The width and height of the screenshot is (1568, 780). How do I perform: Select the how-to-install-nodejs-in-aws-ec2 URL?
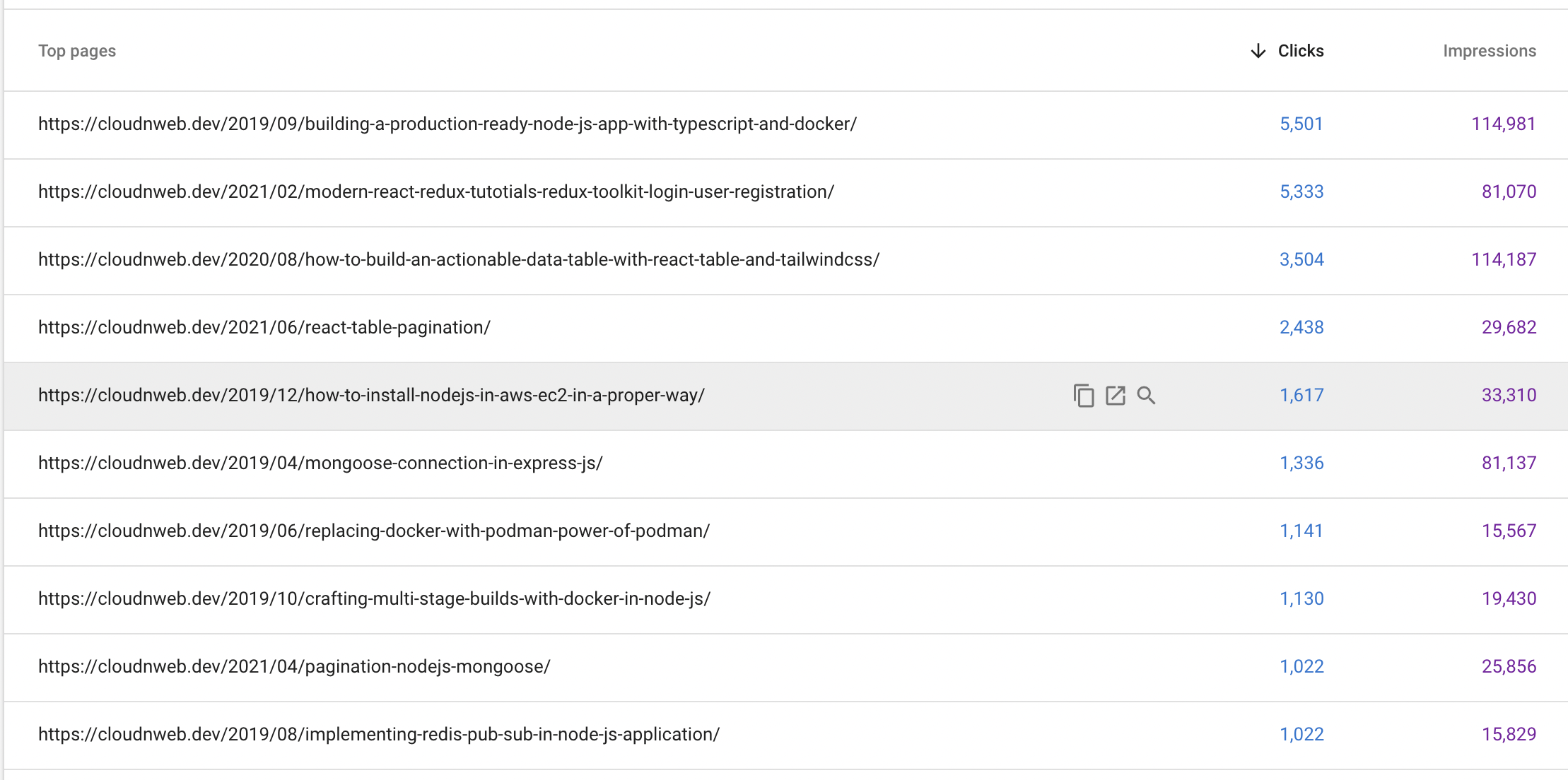(x=371, y=396)
